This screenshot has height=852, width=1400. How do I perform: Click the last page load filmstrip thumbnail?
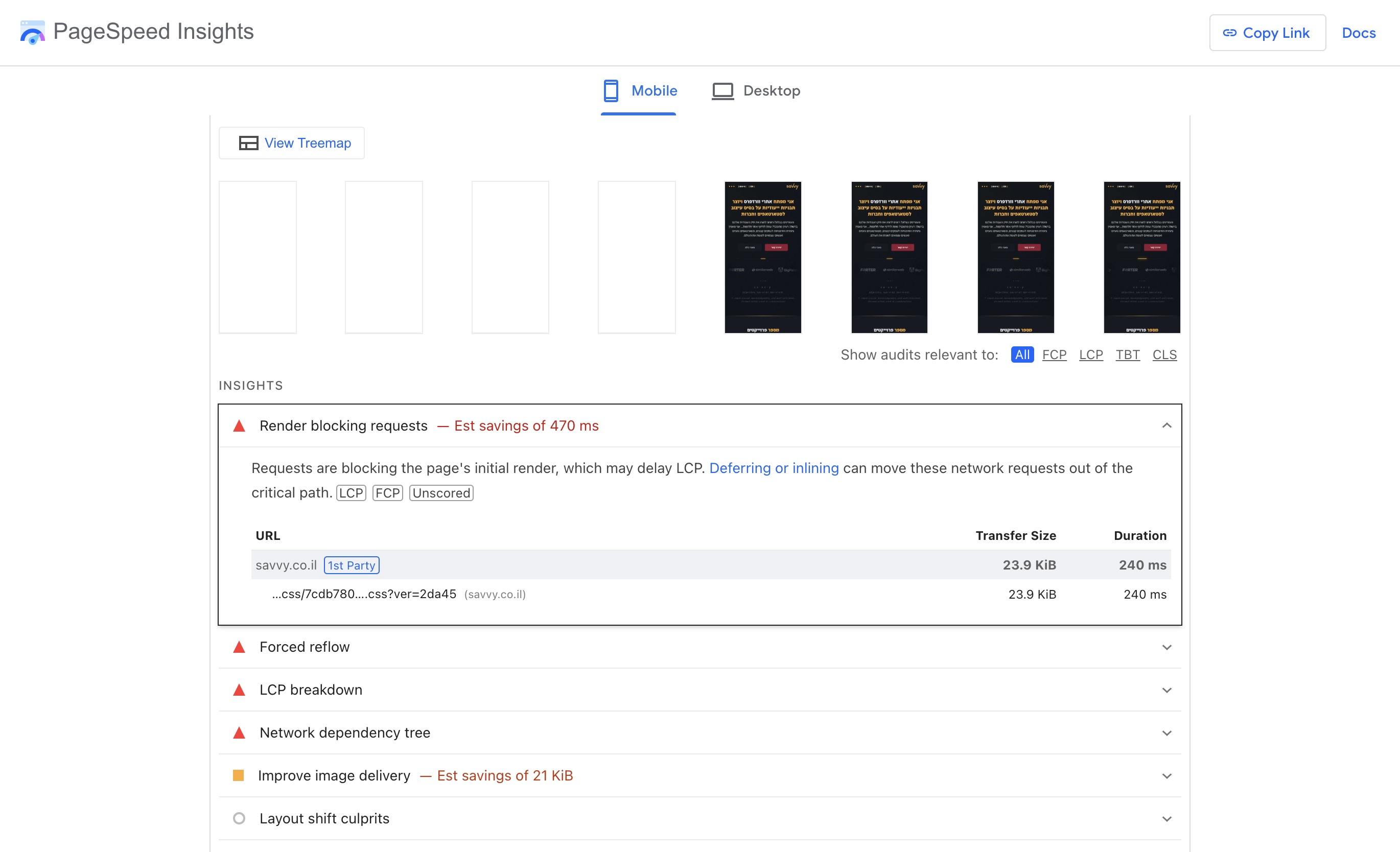[1141, 257]
